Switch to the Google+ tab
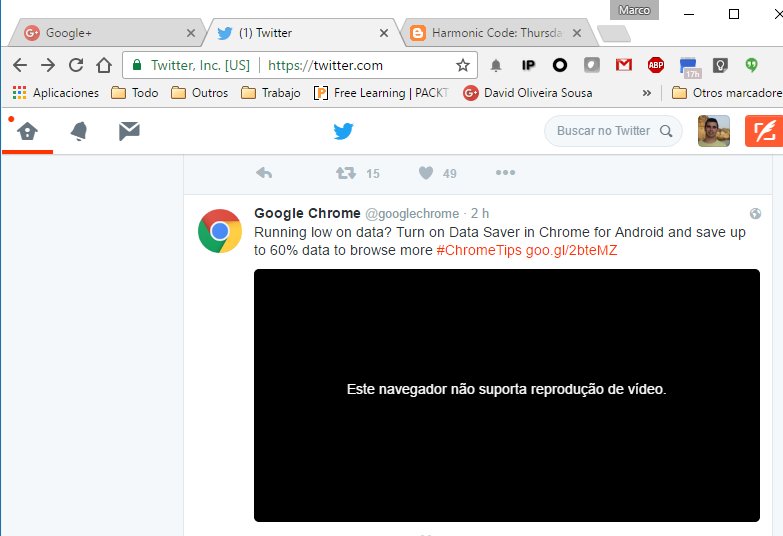 pyautogui.click(x=107, y=33)
